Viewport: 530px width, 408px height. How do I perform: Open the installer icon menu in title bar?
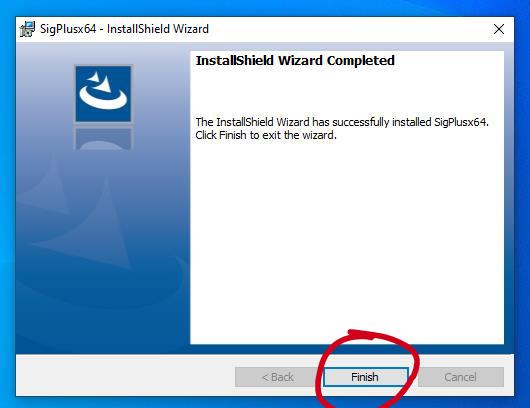click(27, 29)
